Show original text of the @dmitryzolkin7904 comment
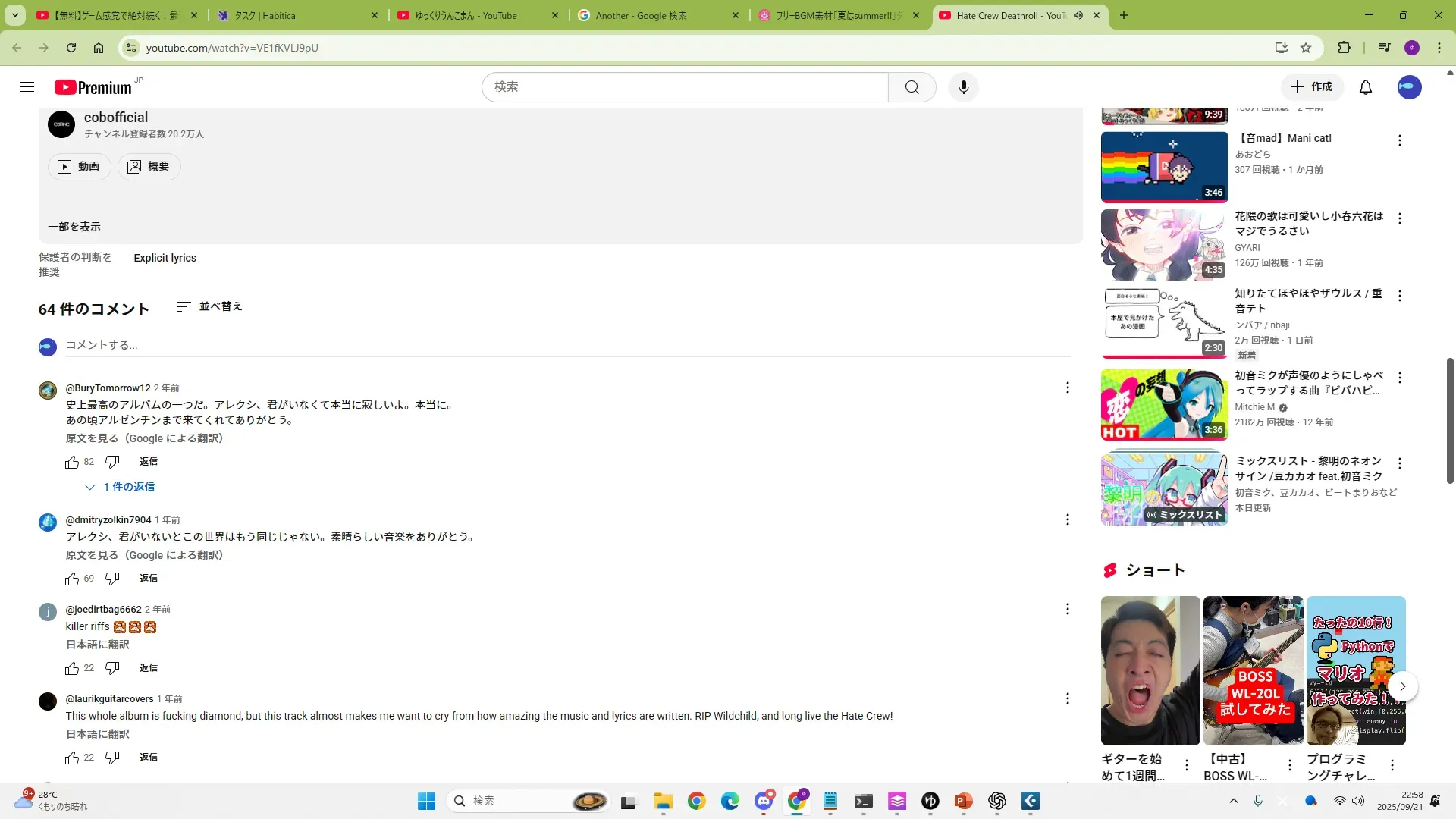1456x819 pixels. tap(146, 555)
